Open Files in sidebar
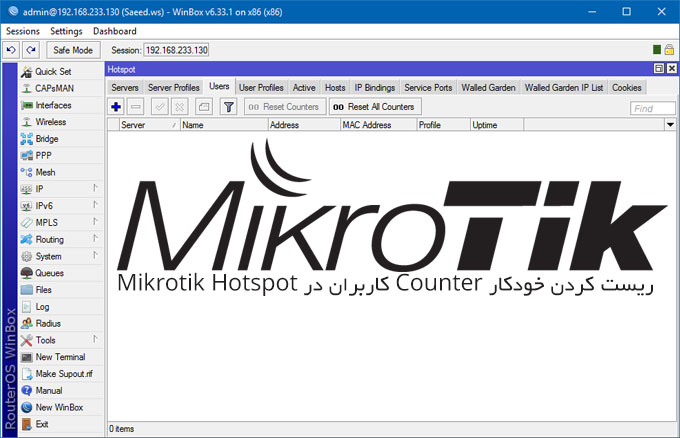 click(61, 290)
